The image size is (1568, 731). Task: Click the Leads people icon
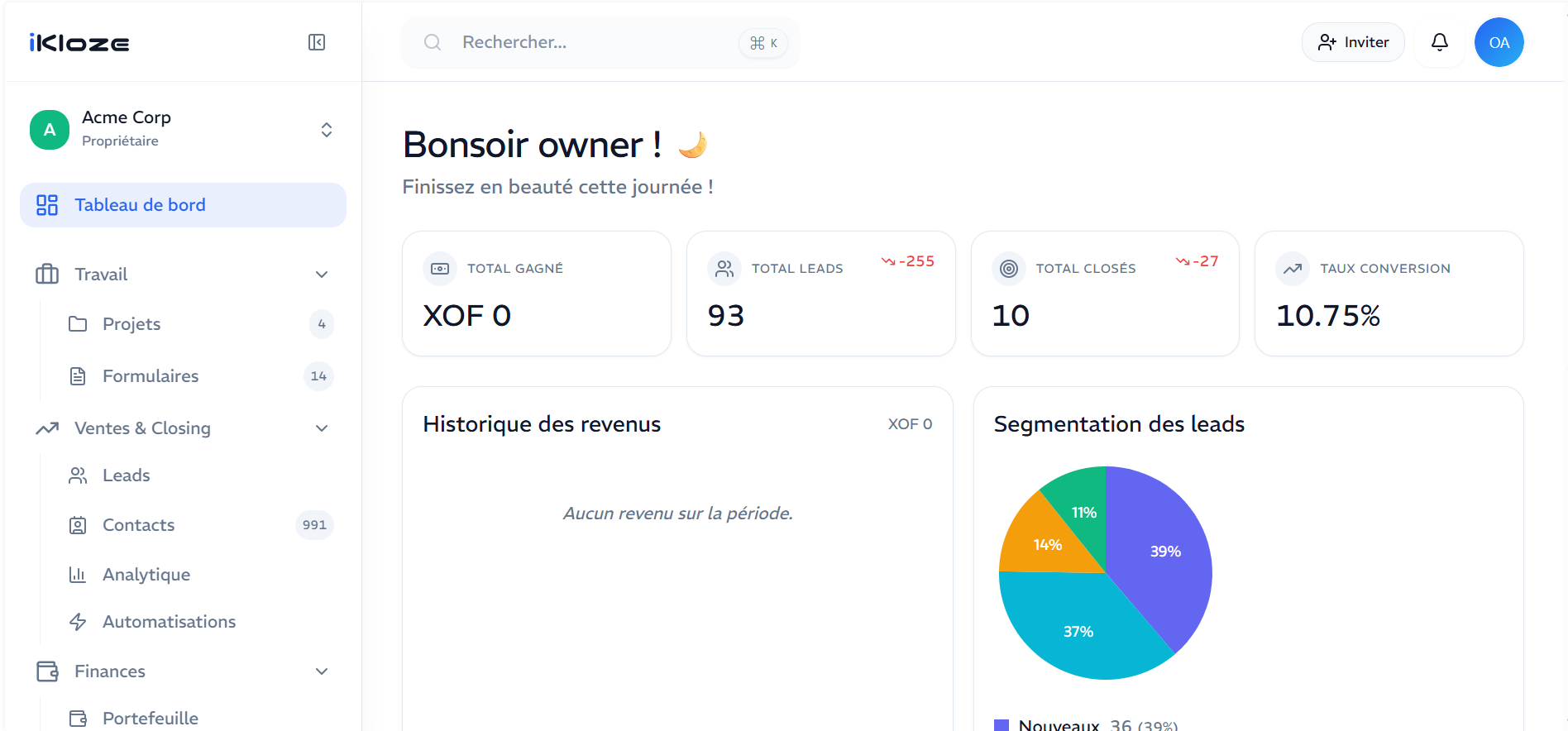point(78,475)
